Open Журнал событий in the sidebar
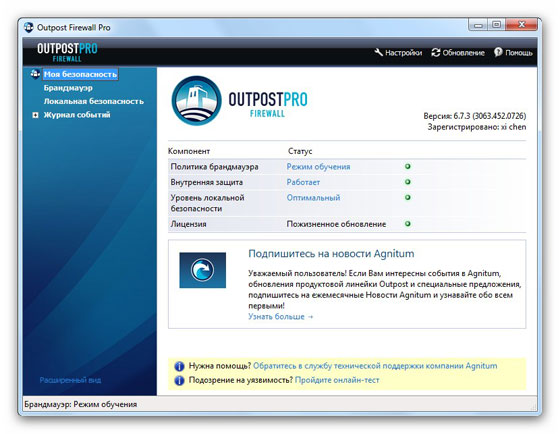 77,115
